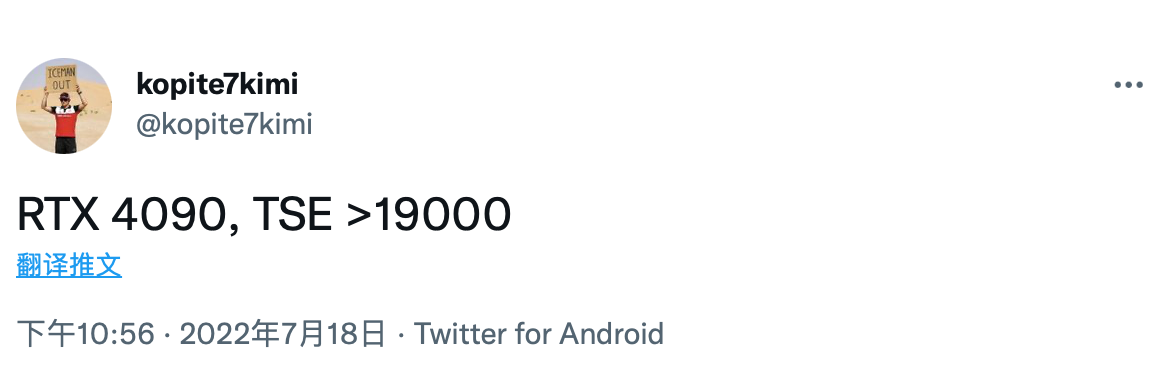Click kopite7kimi's round profile avatar
The image size is (1172, 378).
coord(64,106)
